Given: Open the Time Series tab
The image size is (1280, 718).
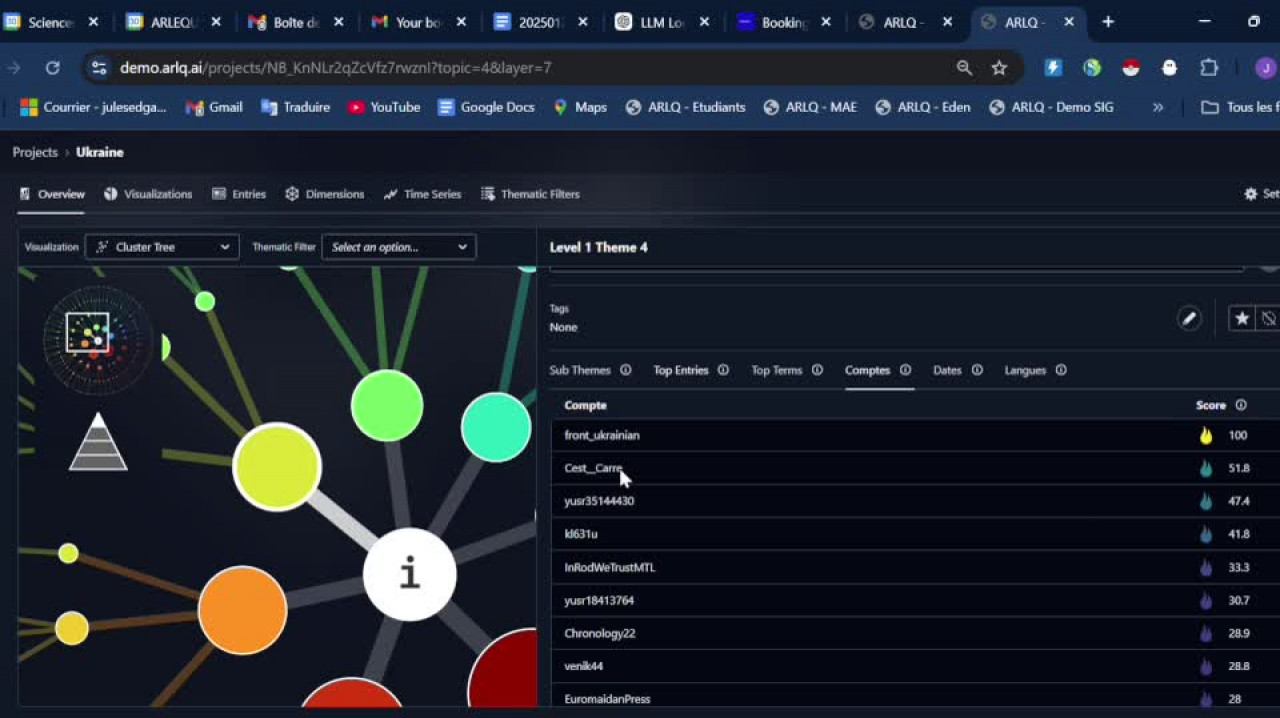Looking at the screenshot, I should pos(422,194).
